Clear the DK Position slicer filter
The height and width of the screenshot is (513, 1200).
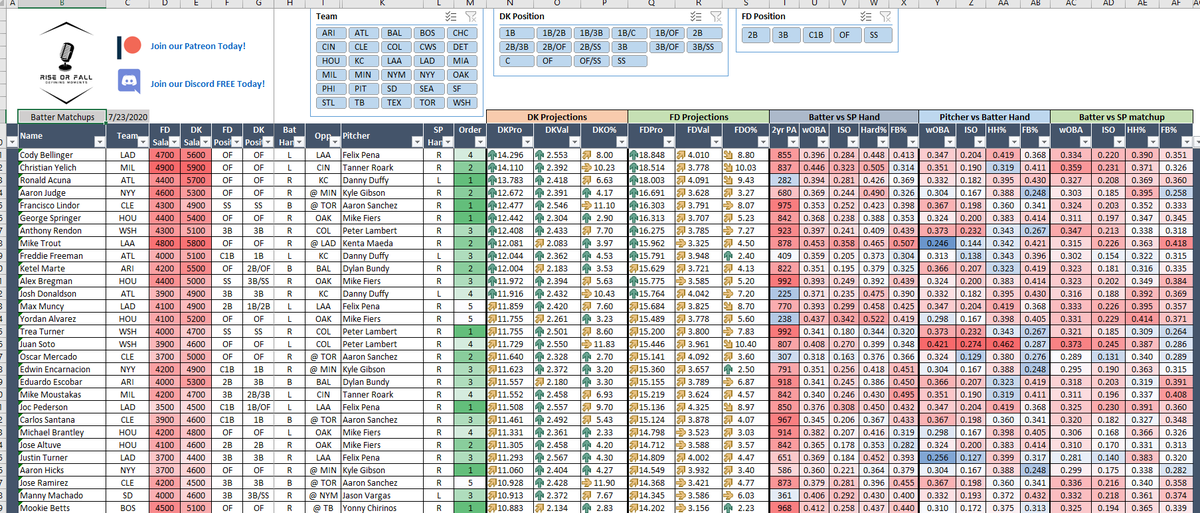click(716, 16)
